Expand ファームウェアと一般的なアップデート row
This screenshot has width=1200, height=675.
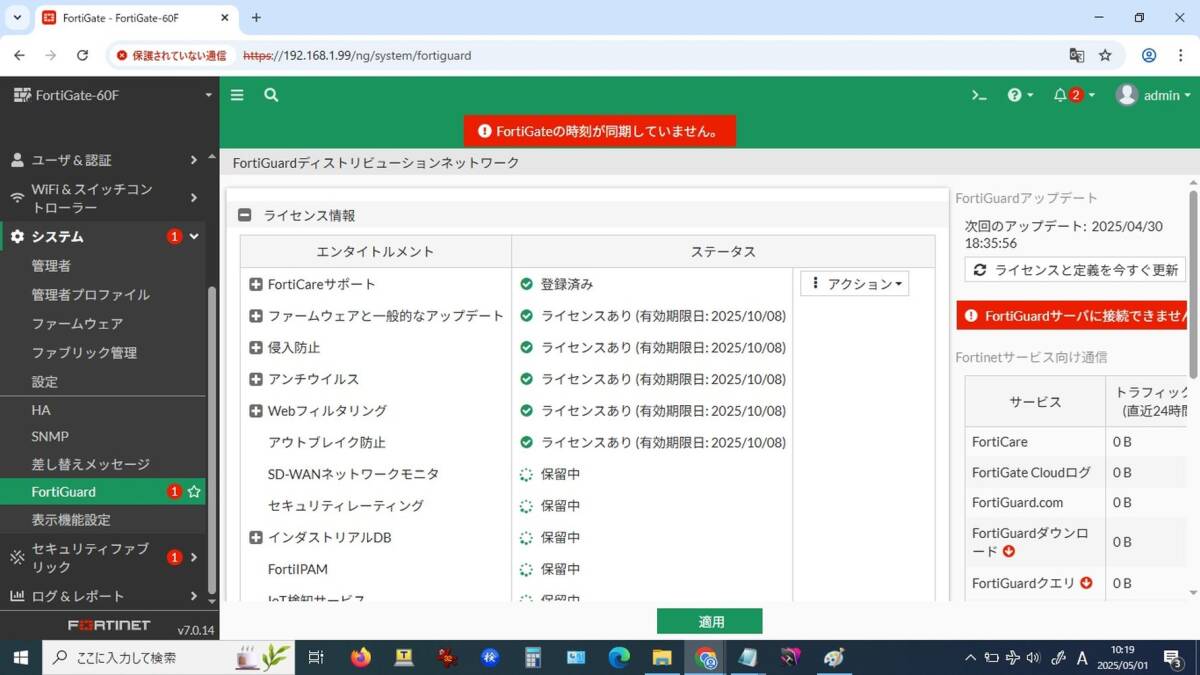[x=256, y=316]
